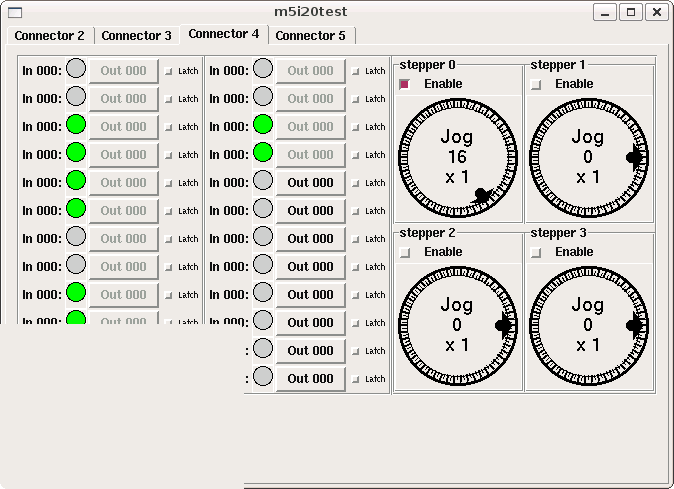Image resolution: width=674 pixels, height=489 pixels.
Task: Open the window menu icon in title bar
Action: 15,12
